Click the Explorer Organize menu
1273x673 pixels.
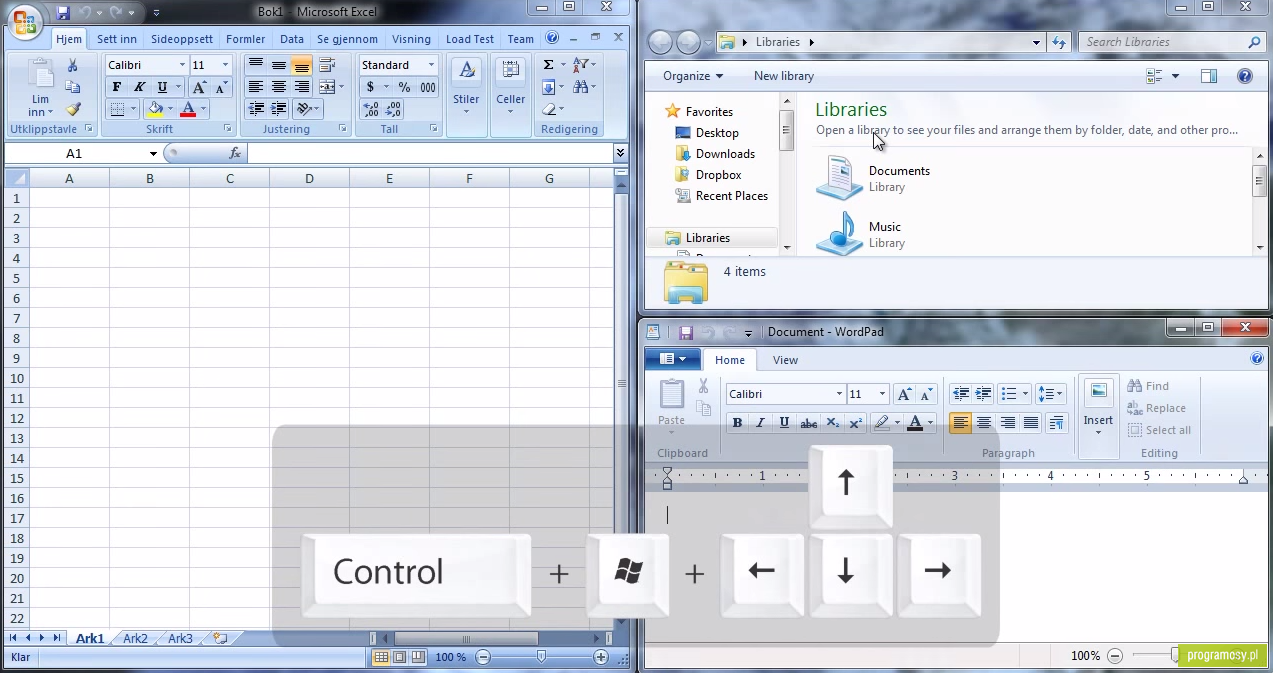click(692, 76)
